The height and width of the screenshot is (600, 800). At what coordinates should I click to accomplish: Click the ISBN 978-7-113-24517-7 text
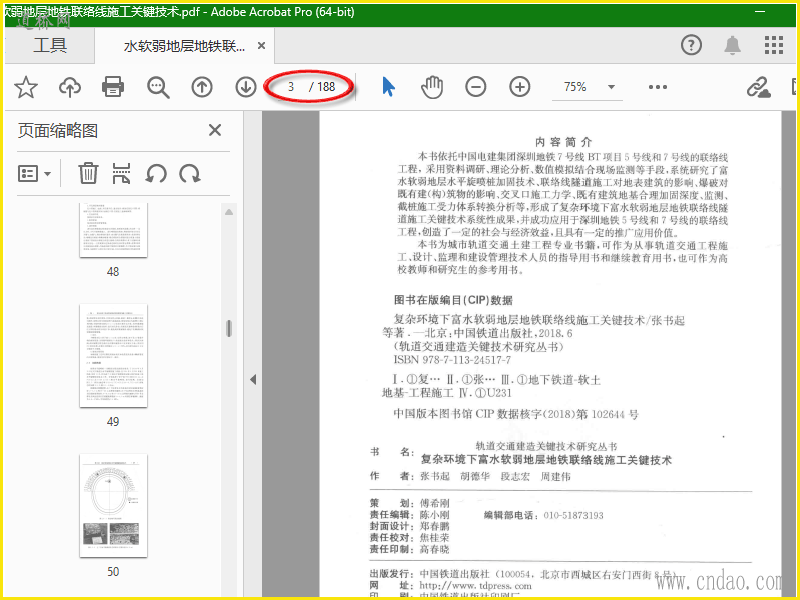click(452, 360)
